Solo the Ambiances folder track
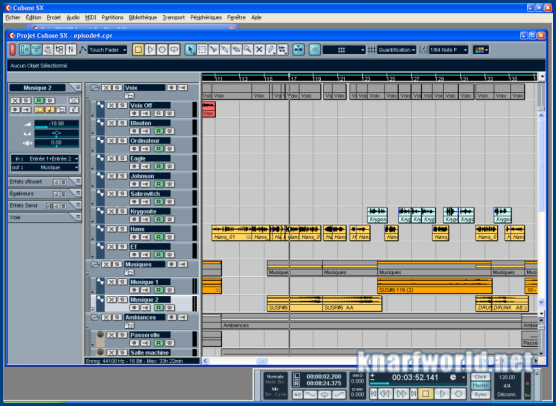The height and width of the screenshot is (406, 556). point(117,317)
